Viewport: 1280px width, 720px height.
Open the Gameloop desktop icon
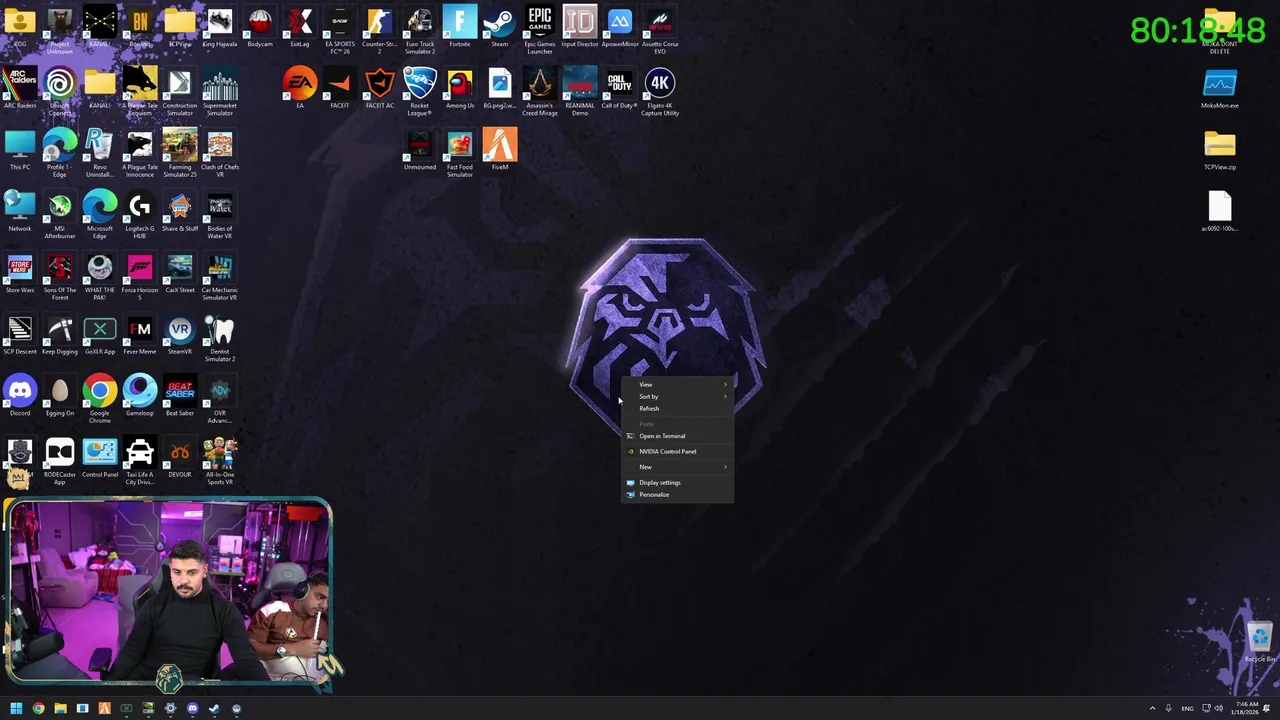[140, 396]
